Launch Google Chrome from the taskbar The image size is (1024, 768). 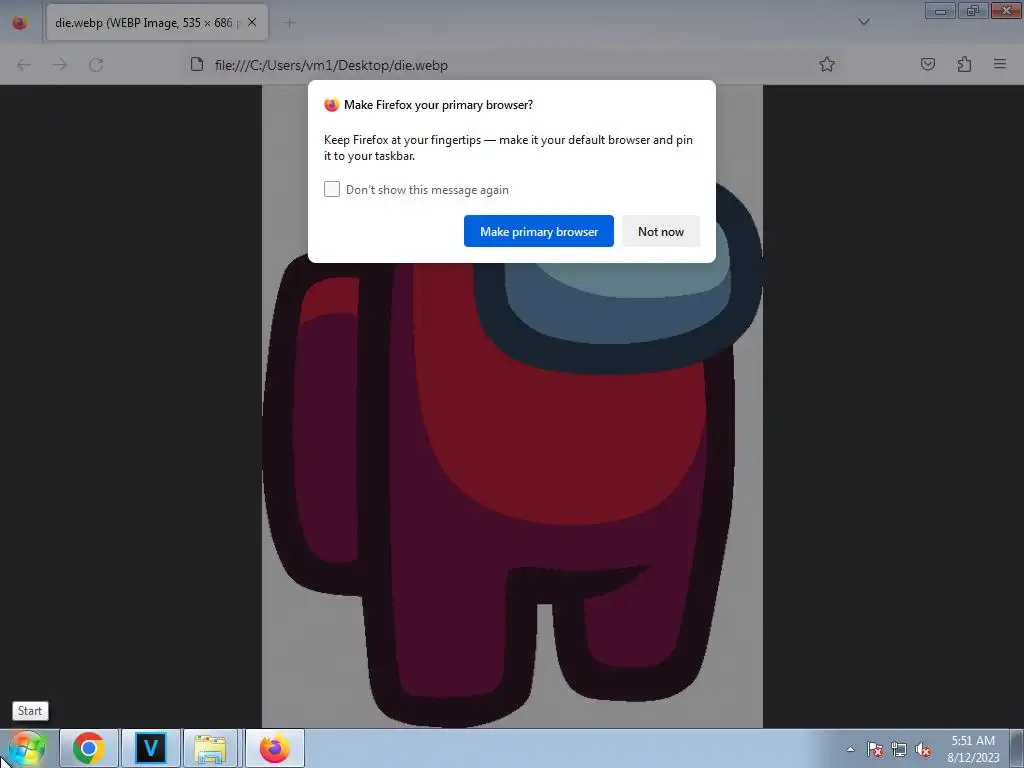tap(89, 748)
